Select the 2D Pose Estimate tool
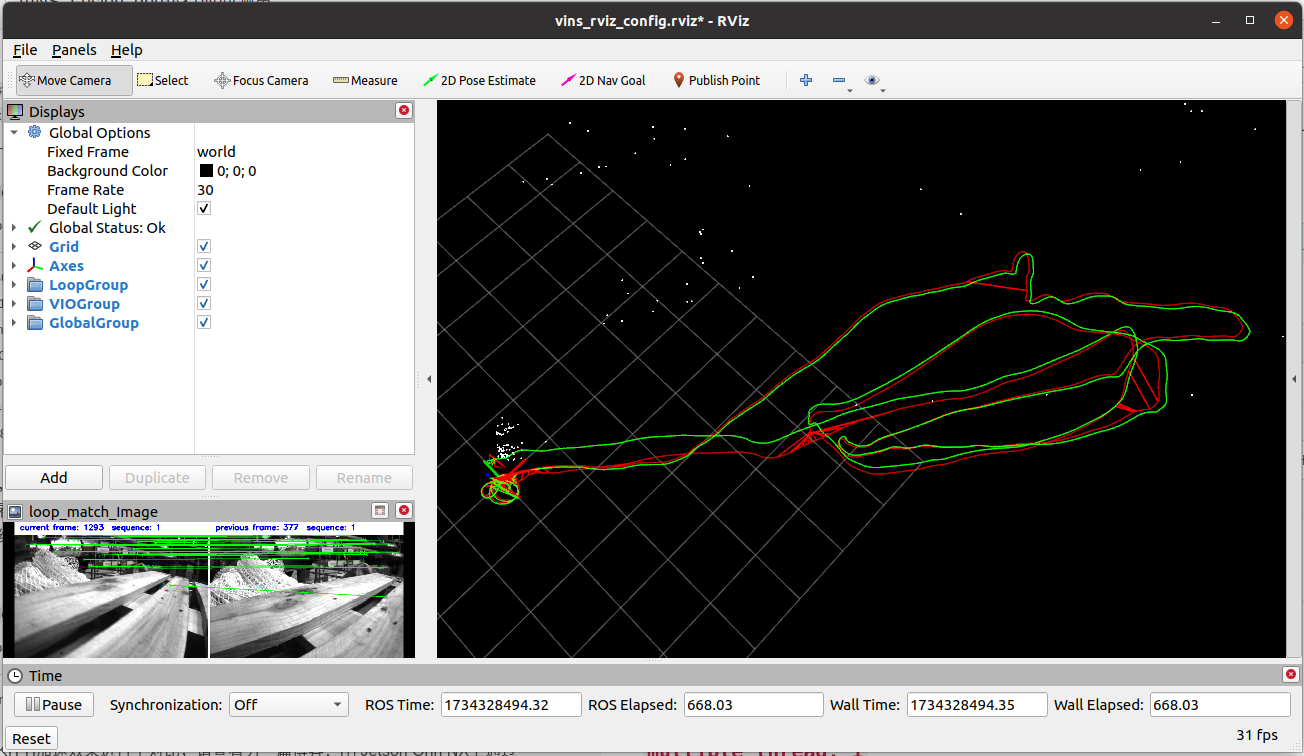The height and width of the screenshot is (756, 1304). [479, 80]
